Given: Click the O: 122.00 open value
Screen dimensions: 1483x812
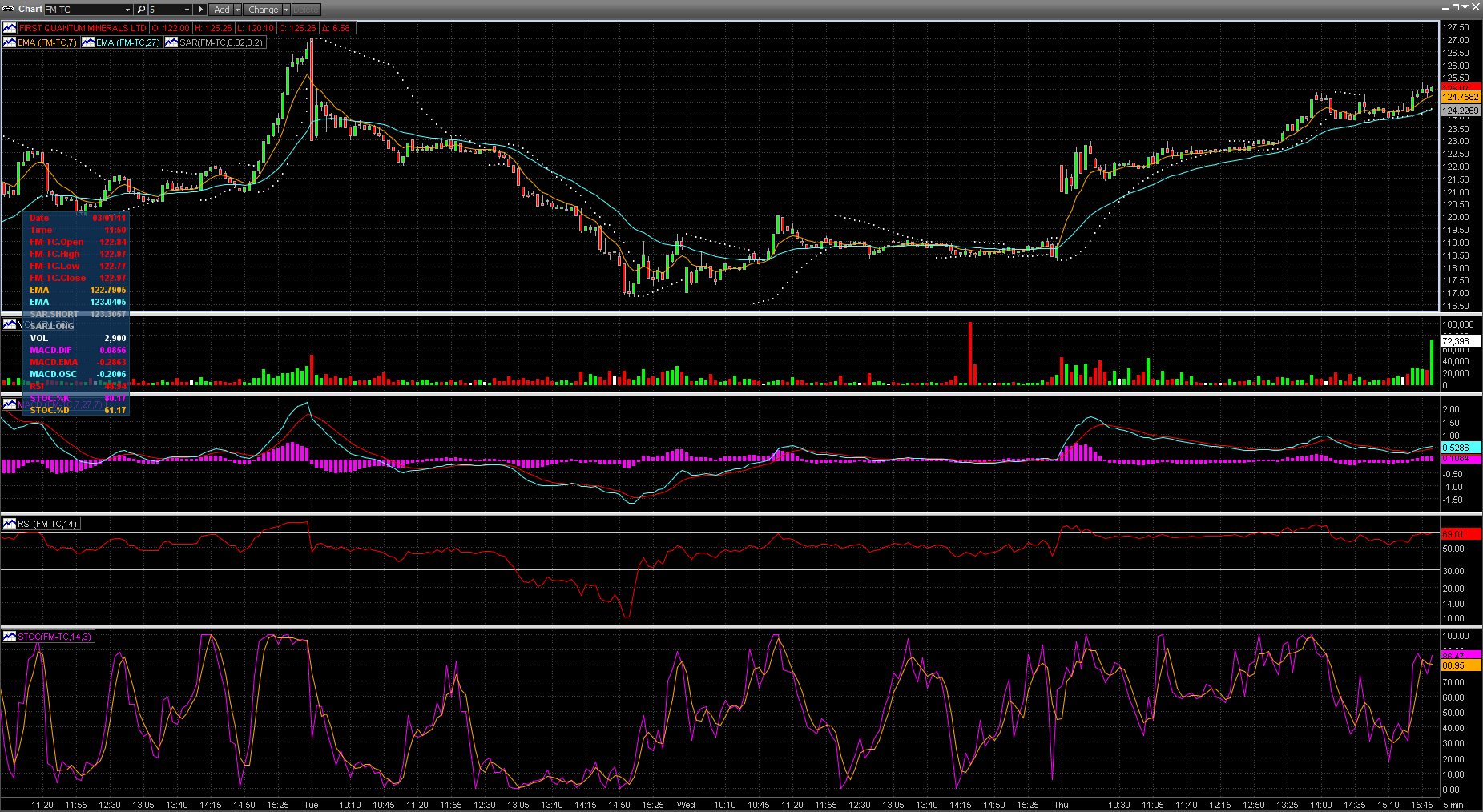Looking at the screenshot, I should pyautogui.click(x=171, y=28).
